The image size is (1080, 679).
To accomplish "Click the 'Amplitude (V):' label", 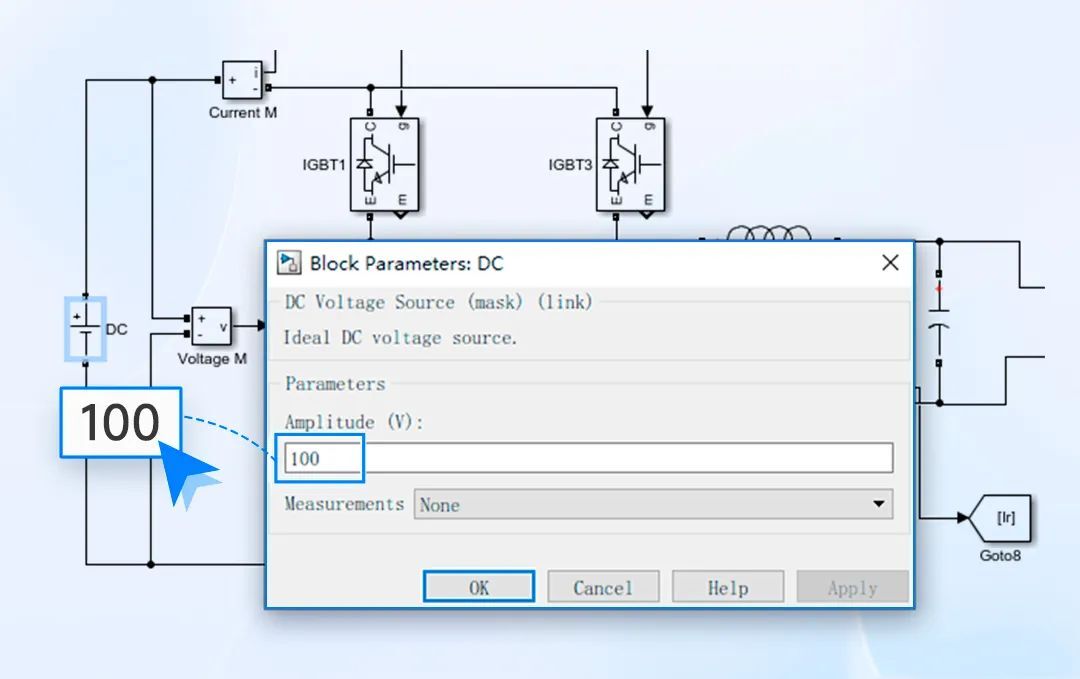I will click(x=354, y=421).
